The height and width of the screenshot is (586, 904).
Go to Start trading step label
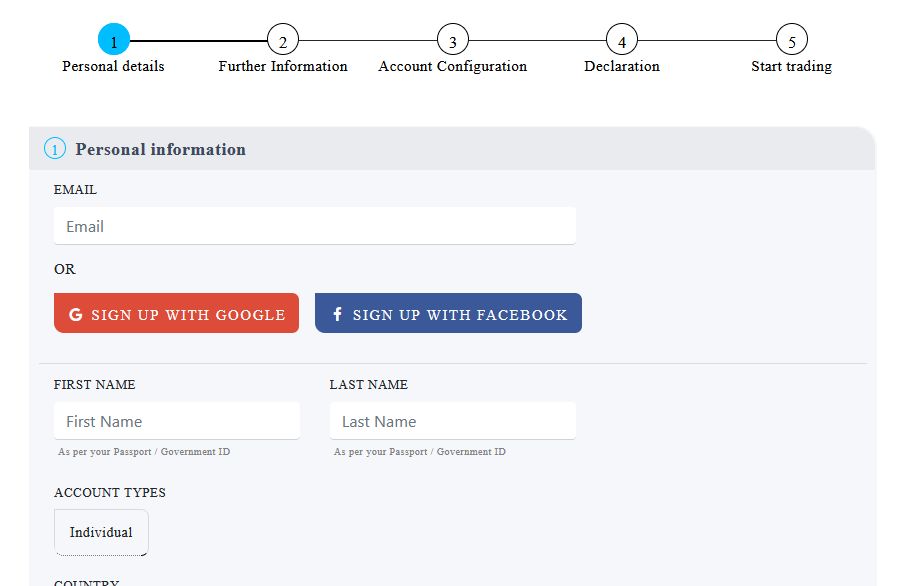(792, 66)
